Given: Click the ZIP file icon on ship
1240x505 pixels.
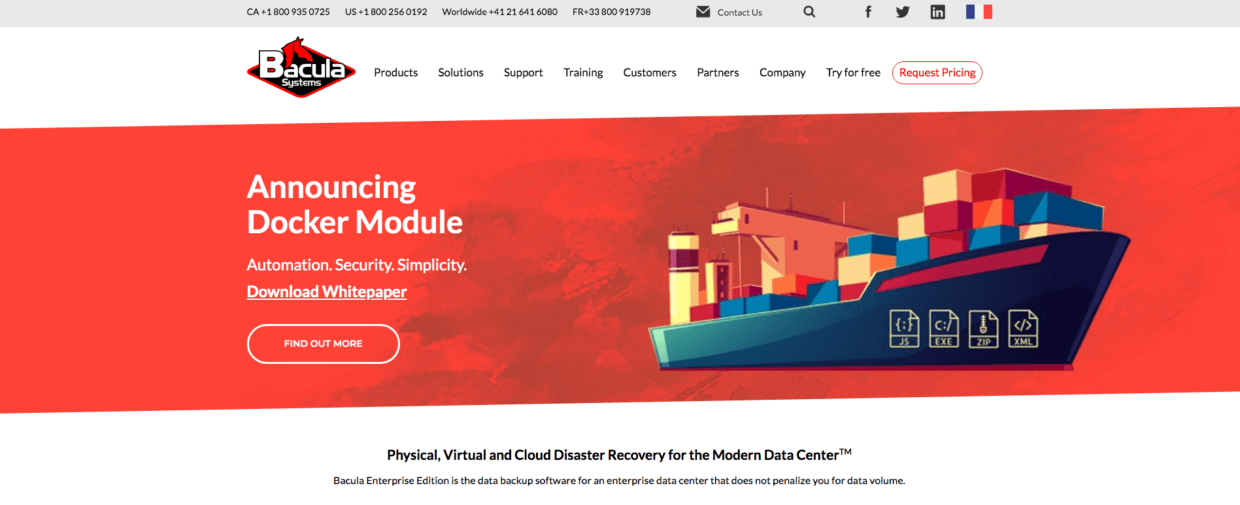Looking at the screenshot, I should tap(983, 328).
